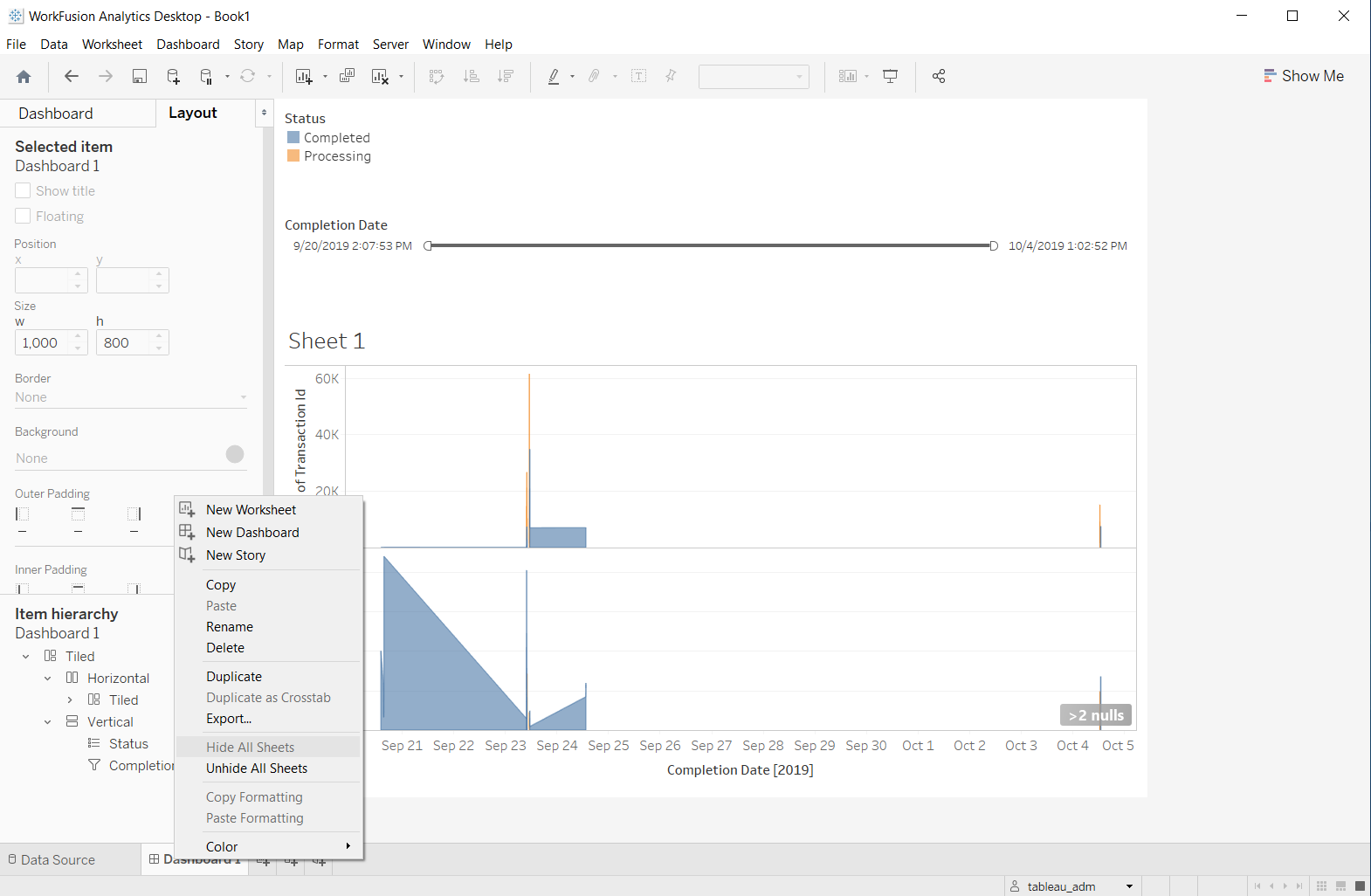This screenshot has width=1371, height=896.
Task: Switch to sheet sorter grid view icon
Action: click(x=1321, y=886)
